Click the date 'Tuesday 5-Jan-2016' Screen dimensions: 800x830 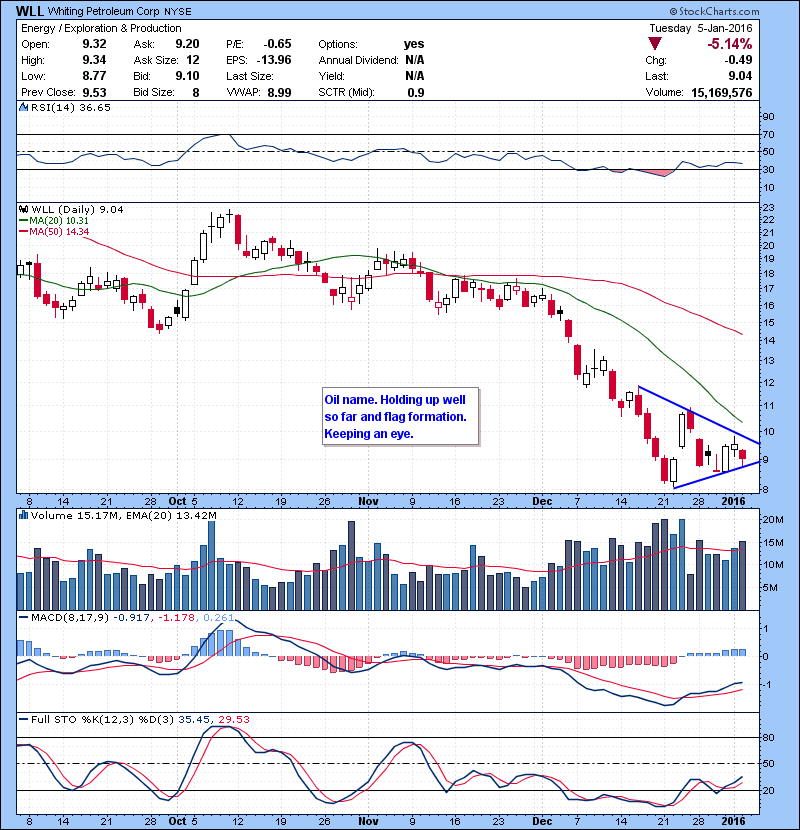(700, 28)
